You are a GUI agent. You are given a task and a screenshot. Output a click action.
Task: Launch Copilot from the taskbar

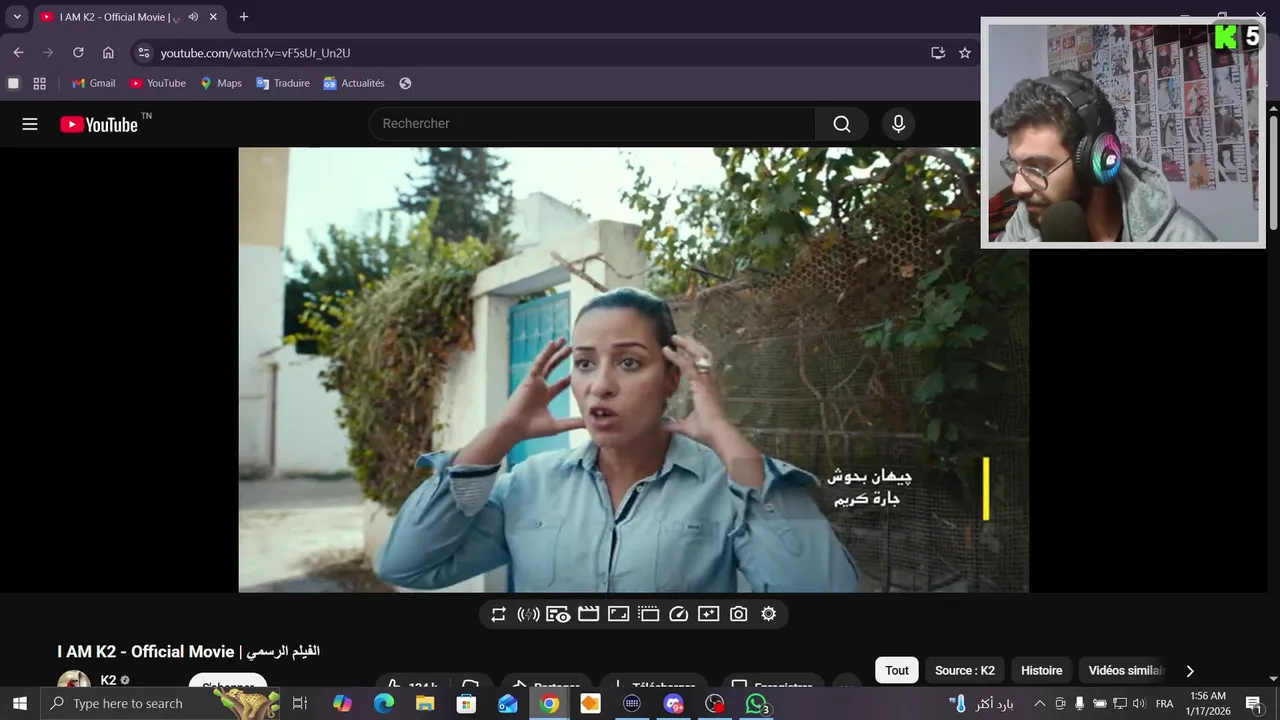pyautogui.click(x=342, y=704)
